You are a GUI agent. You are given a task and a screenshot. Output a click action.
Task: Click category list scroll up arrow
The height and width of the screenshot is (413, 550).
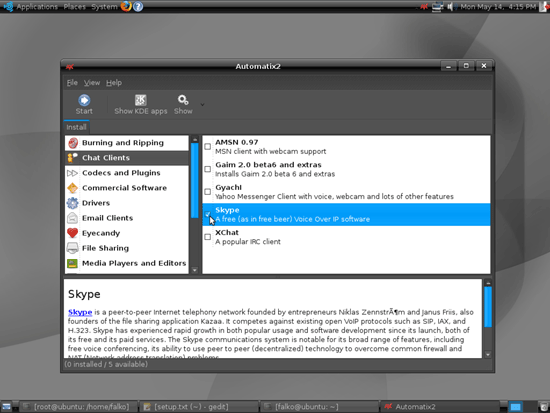click(x=195, y=139)
